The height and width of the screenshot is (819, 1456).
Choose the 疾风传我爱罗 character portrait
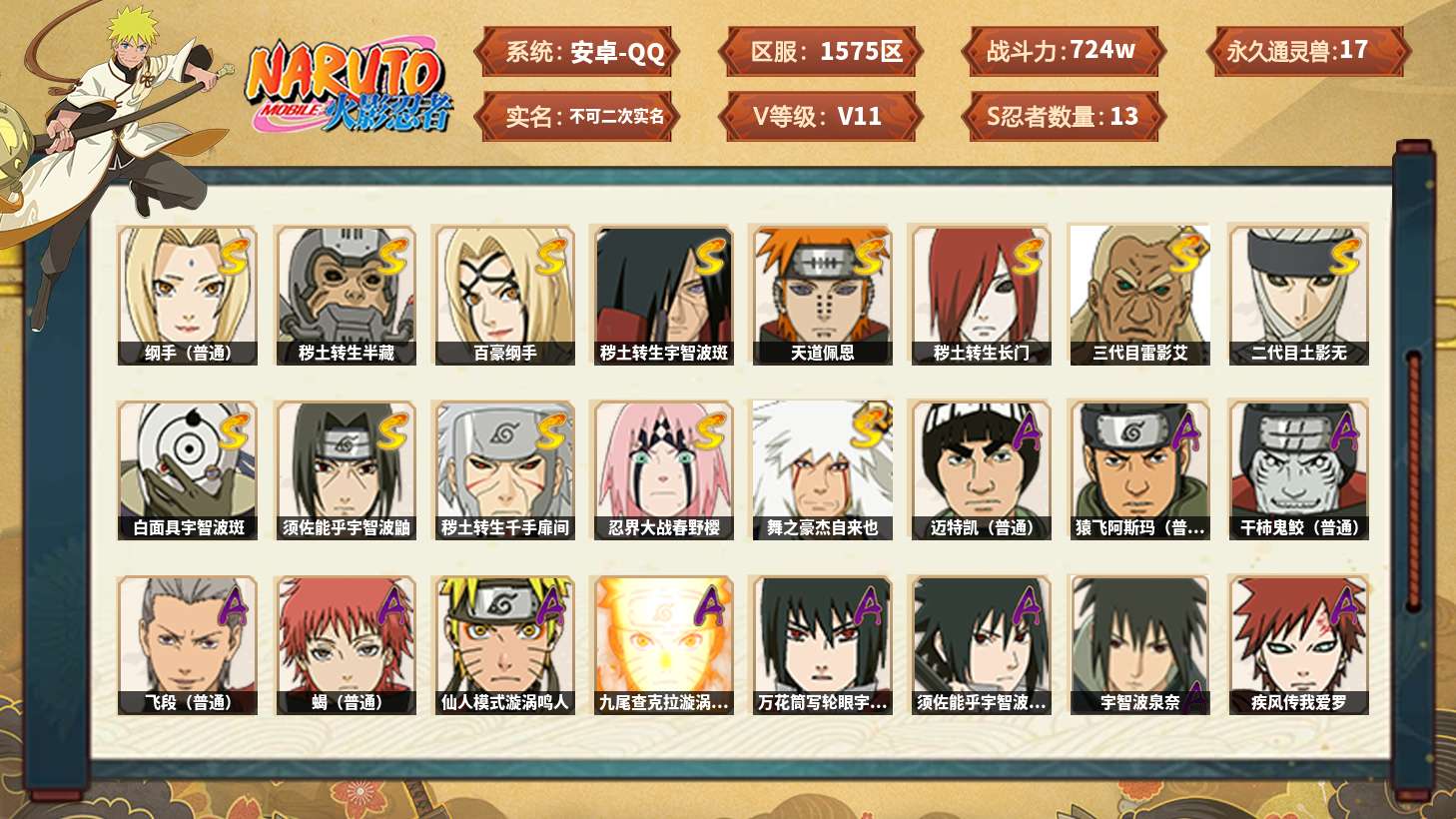click(1298, 645)
